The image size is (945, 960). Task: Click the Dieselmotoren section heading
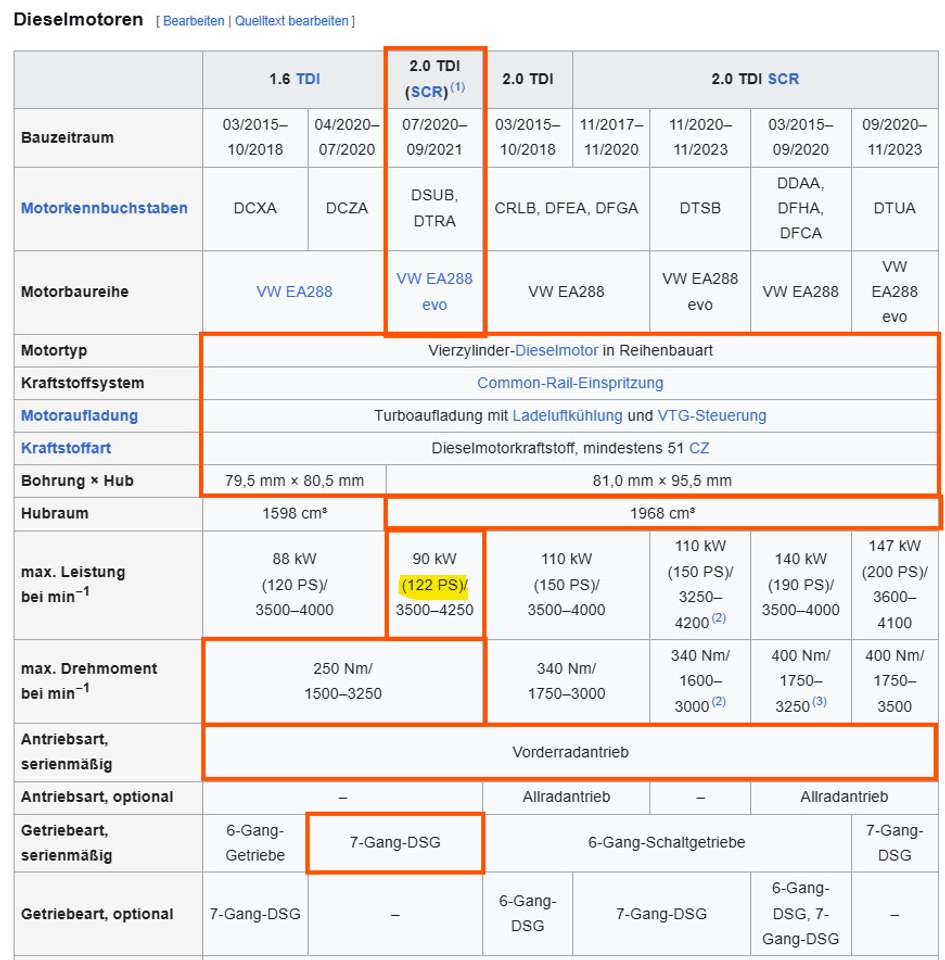(x=78, y=20)
